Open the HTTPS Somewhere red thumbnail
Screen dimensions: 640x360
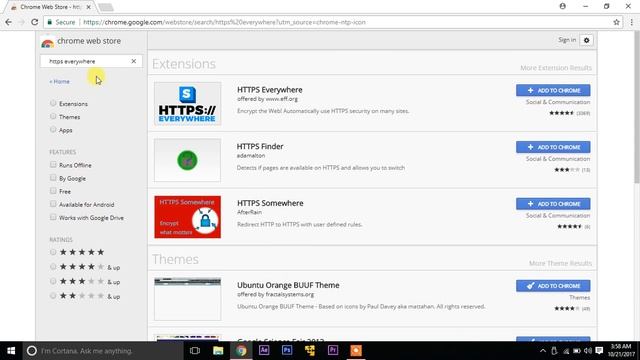click(187, 217)
